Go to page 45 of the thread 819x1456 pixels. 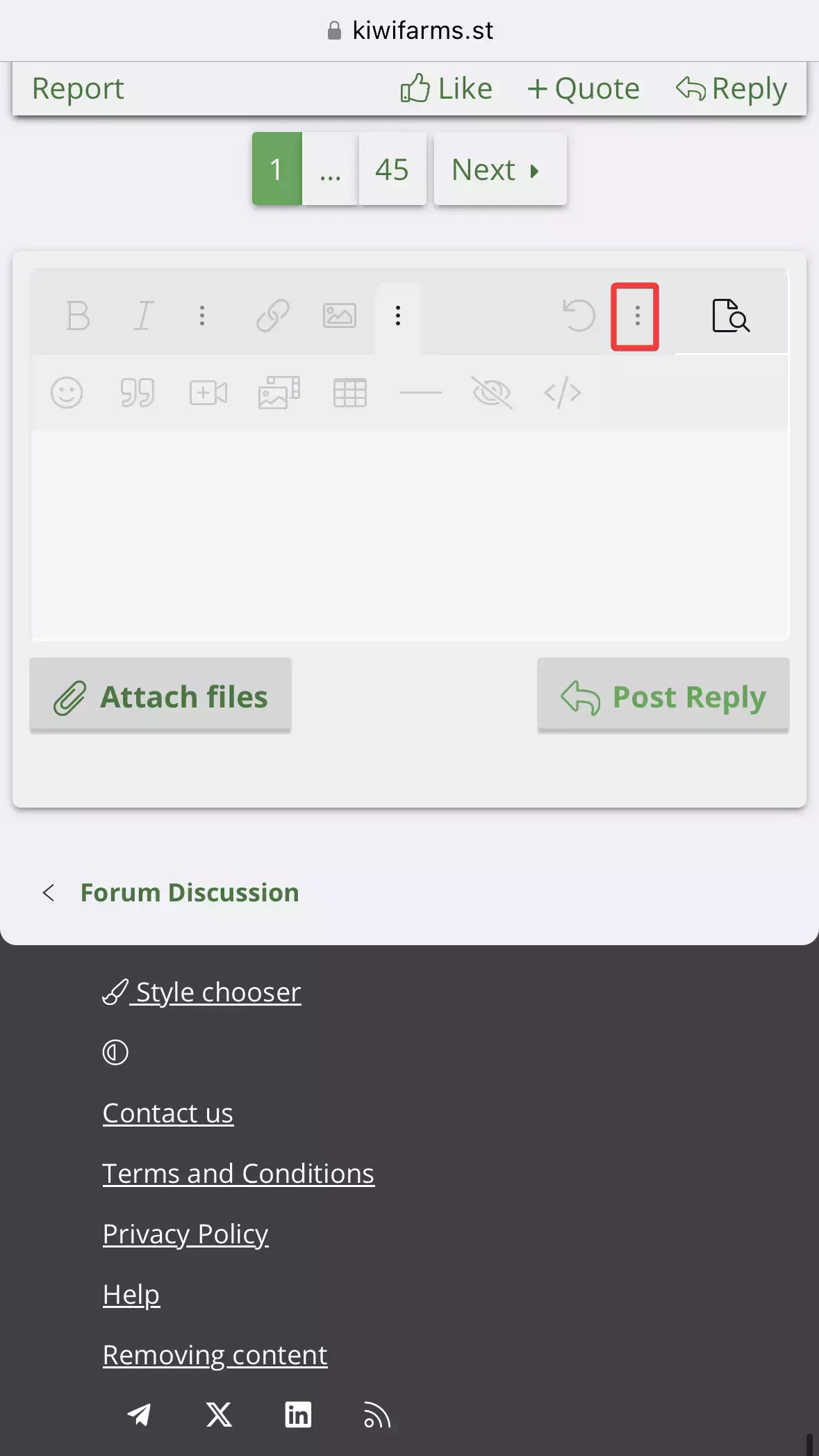pos(392,169)
